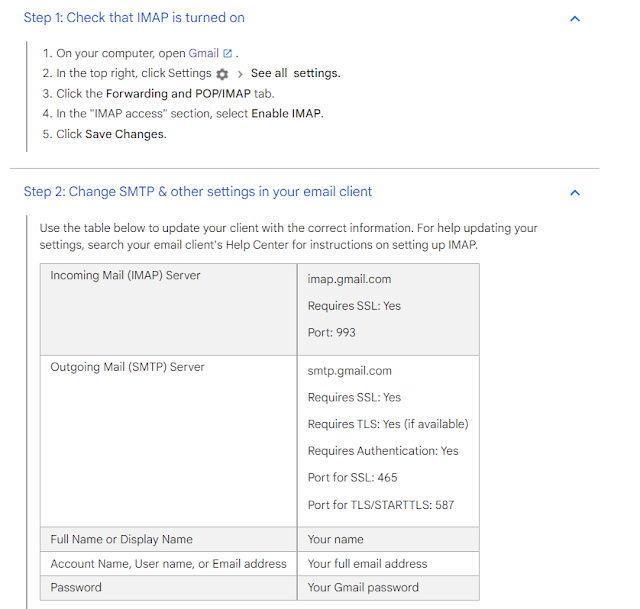Click the Step 2: Change SMTP & other settings heading
Screen dimensions: 640x609
pos(198,191)
